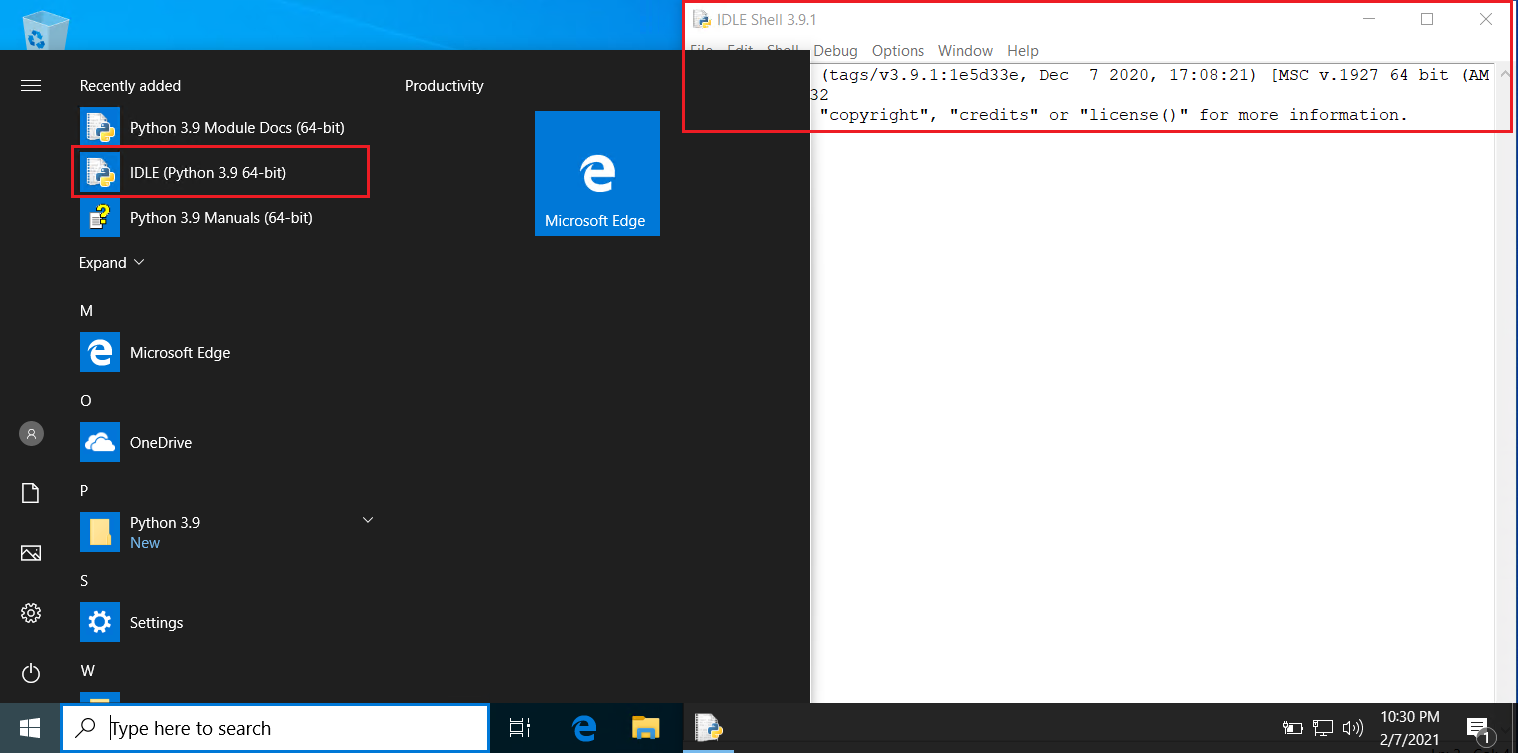This screenshot has width=1518, height=753.
Task: Open the Window menu in IDLE Shell
Action: pos(965,51)
